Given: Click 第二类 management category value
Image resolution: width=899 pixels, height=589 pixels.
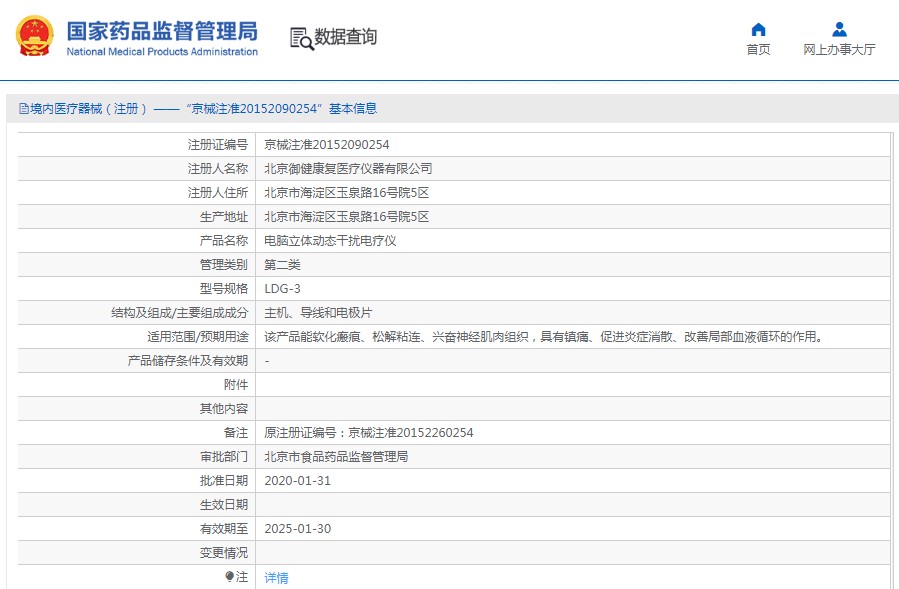Looking at the screenshot, I should (x=282, y=265).
